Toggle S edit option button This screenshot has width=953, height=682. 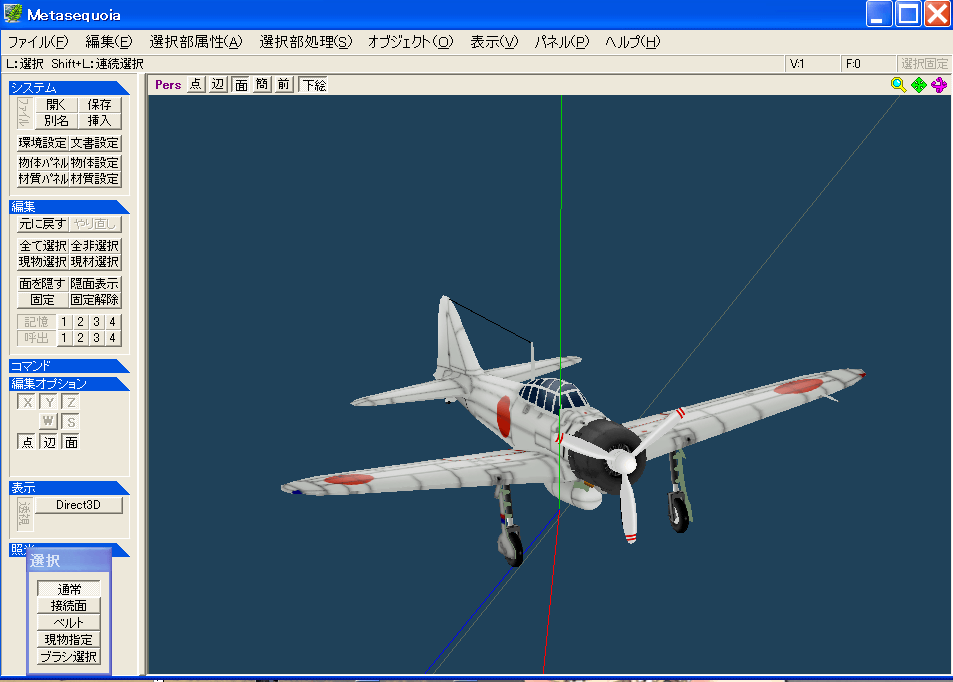click(x=71, y=421)
